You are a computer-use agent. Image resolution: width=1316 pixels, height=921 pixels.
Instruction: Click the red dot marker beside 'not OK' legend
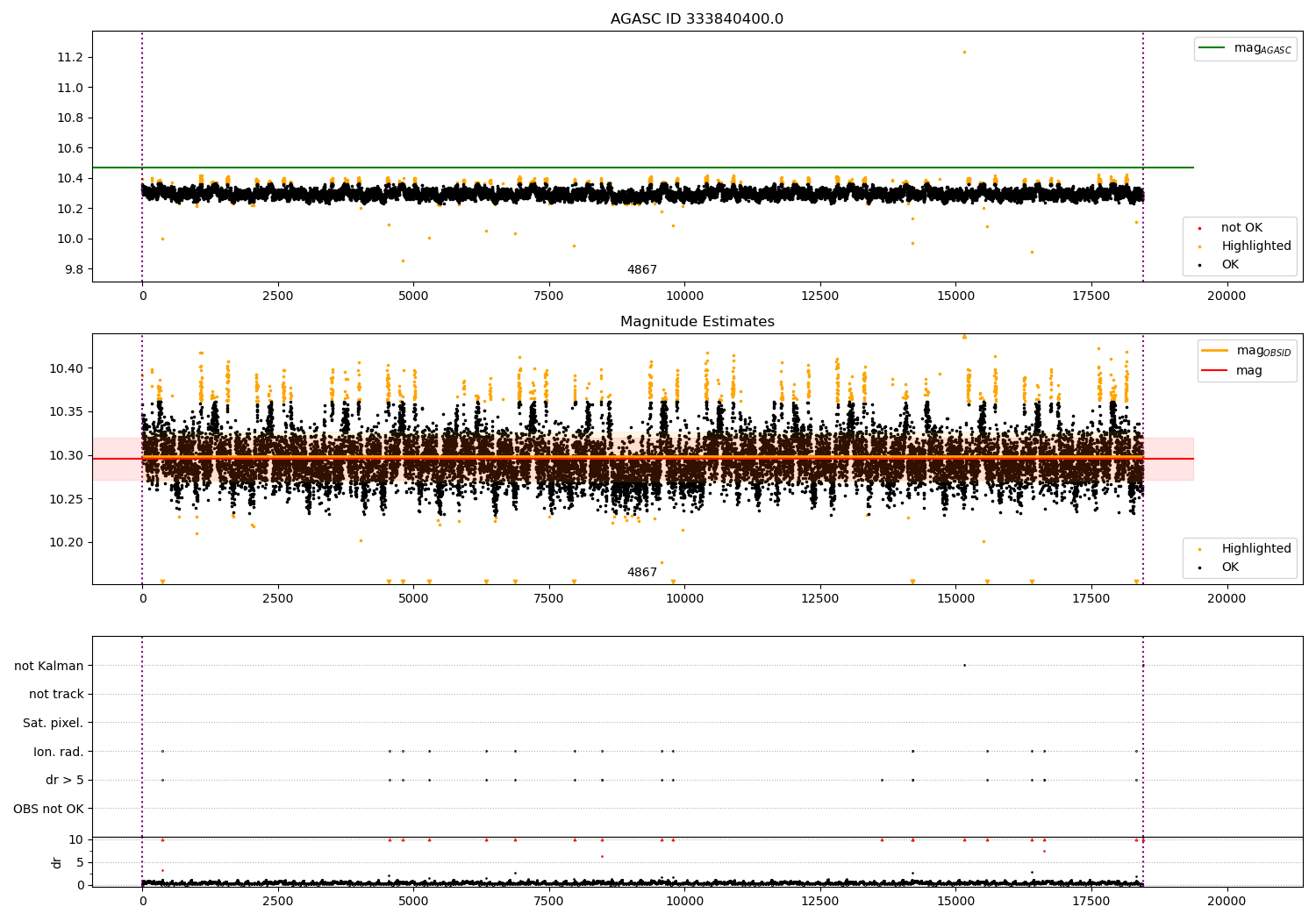coord(1199,229)
